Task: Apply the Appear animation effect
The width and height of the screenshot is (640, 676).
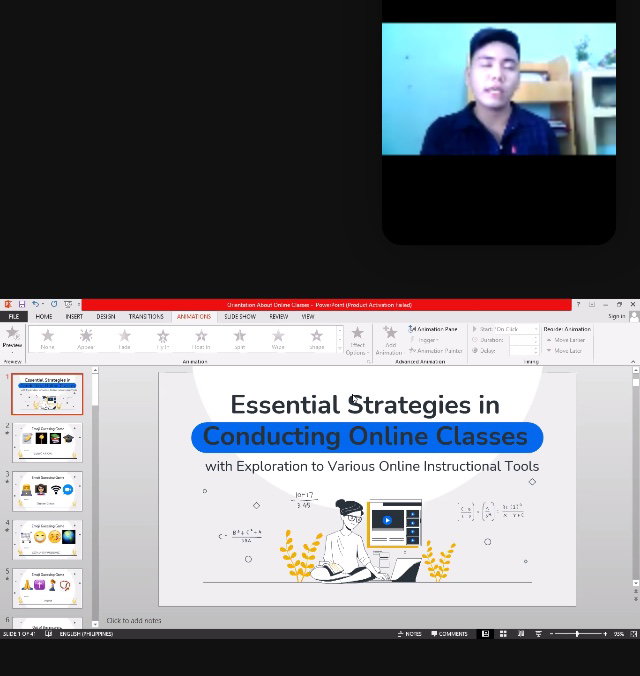Action: point(85,339)
